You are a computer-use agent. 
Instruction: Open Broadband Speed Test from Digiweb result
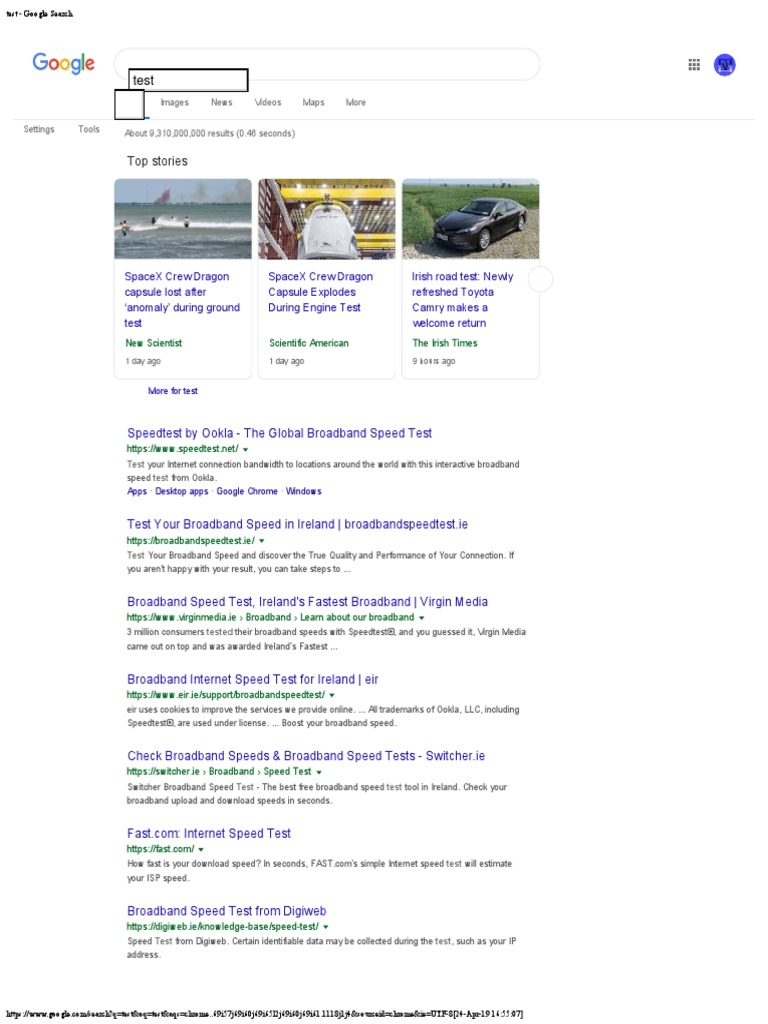(x=227, y=911)
